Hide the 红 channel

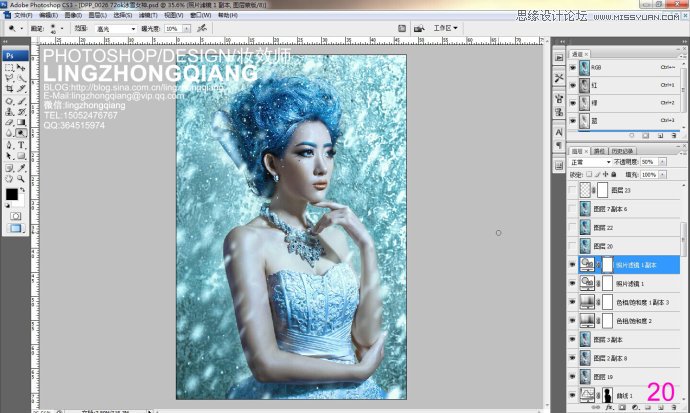(573, 85)
